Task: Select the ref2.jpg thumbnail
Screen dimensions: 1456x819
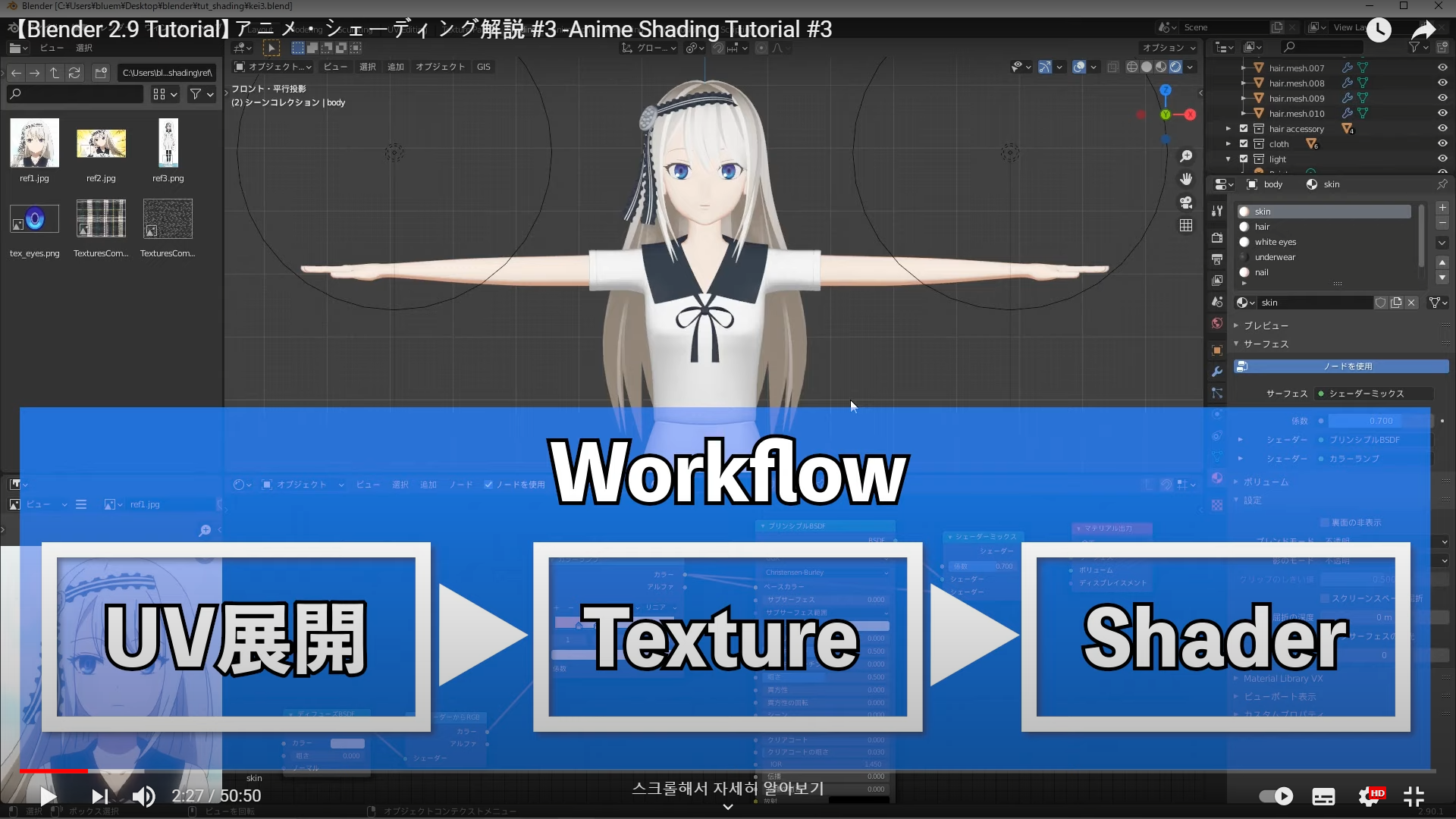Action: tap(101, 144)
